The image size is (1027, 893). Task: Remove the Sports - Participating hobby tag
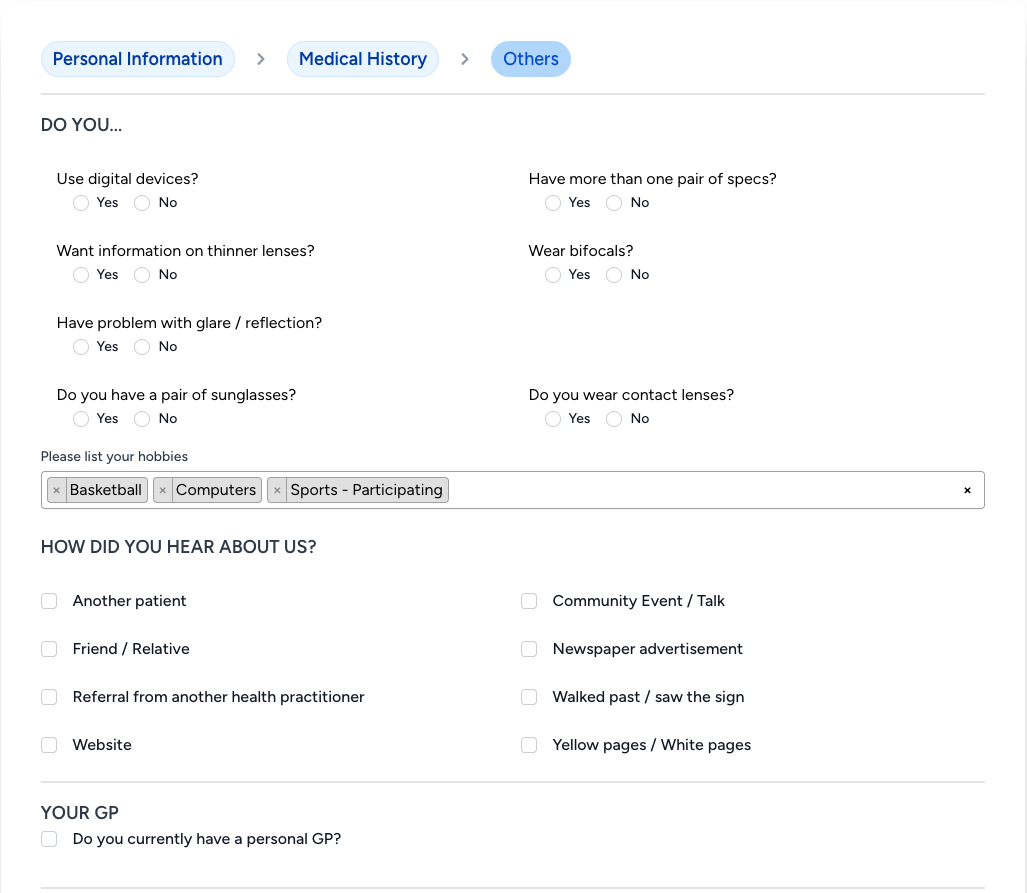click(x=276, y=489)
